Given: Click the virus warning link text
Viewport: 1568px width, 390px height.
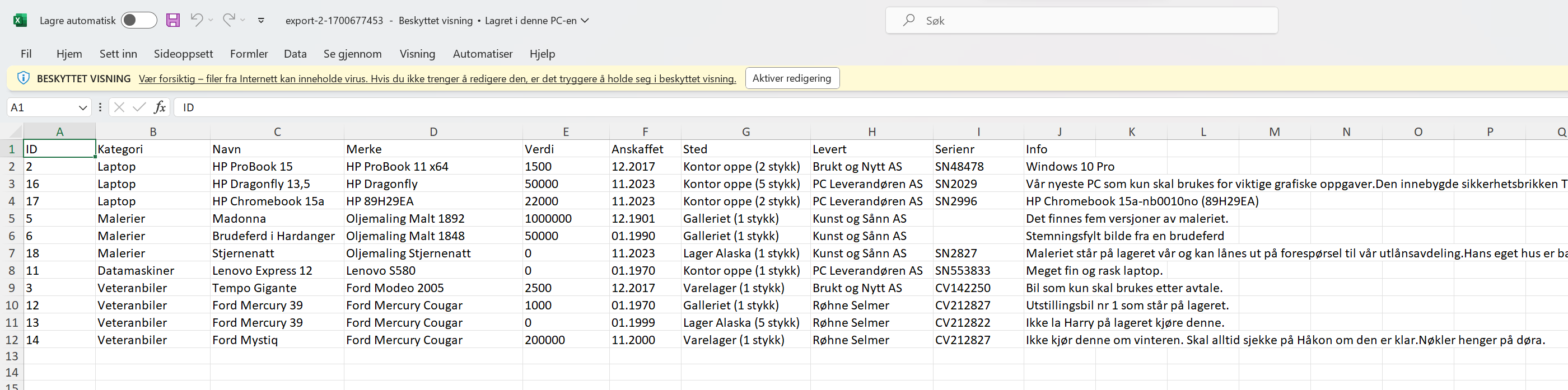Looking at the screenshot, I should [x=437, y=78].
